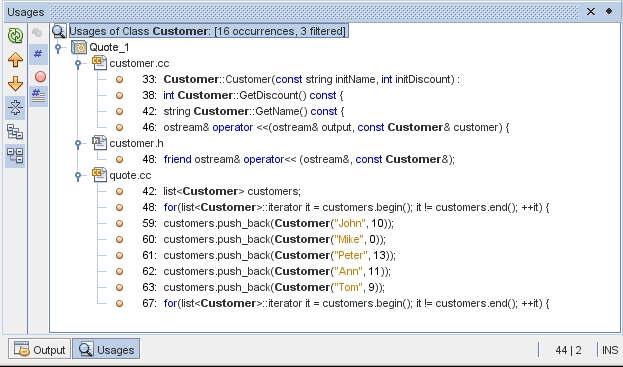Click the Usages panel title label

pyautogui.click(x=25, y=12)
